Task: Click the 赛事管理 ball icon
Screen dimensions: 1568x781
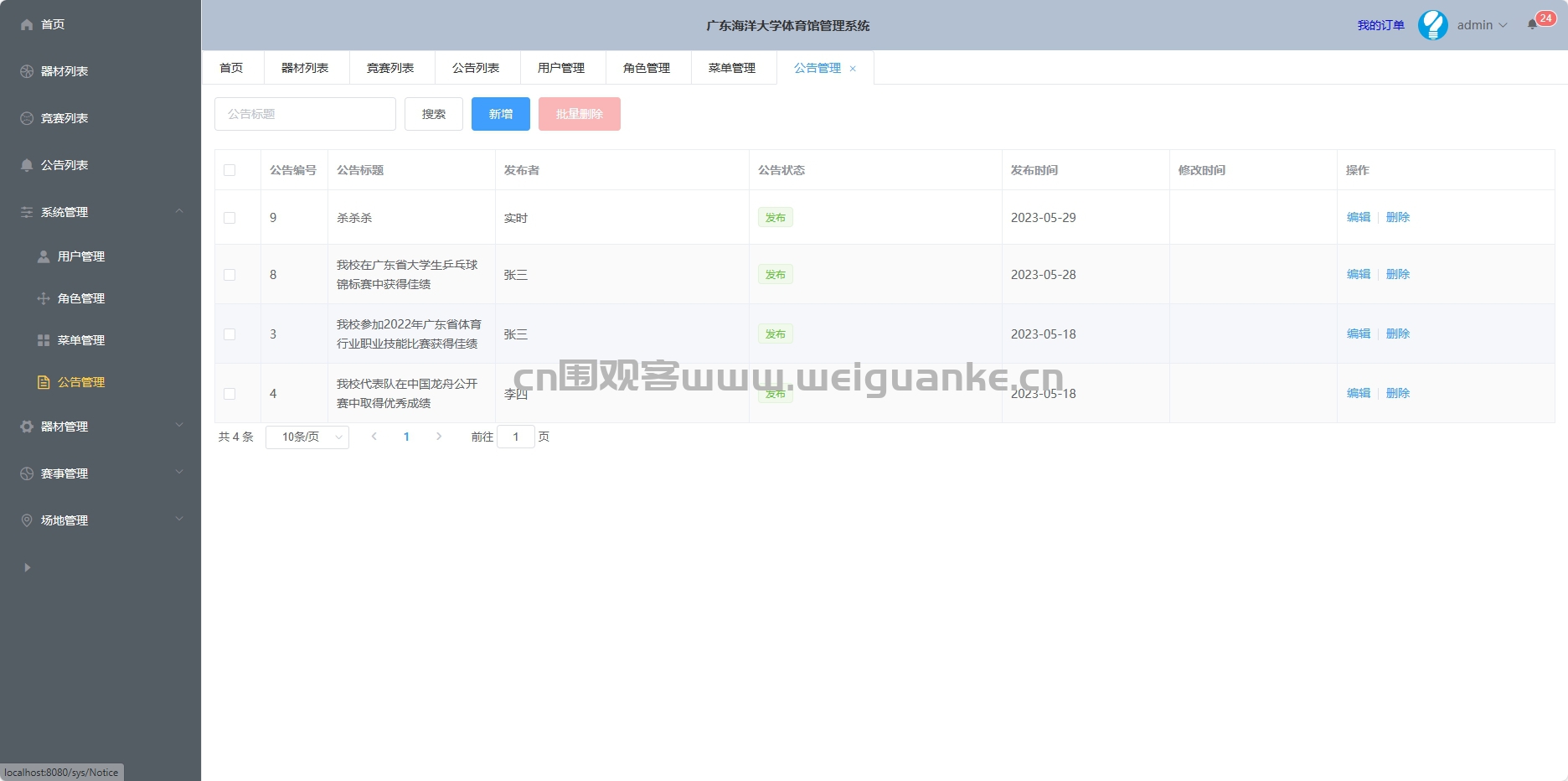Action: tap(27, 473)
